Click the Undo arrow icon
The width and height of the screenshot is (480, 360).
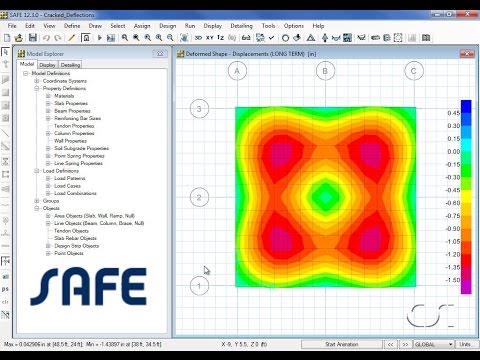point(46,38)
